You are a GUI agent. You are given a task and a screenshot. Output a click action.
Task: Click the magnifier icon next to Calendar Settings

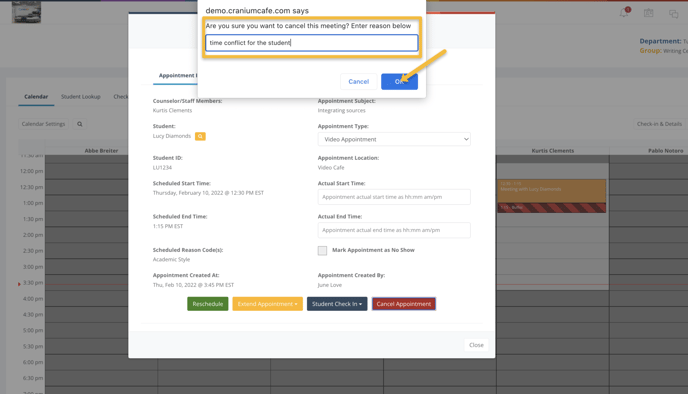[80, 124]
